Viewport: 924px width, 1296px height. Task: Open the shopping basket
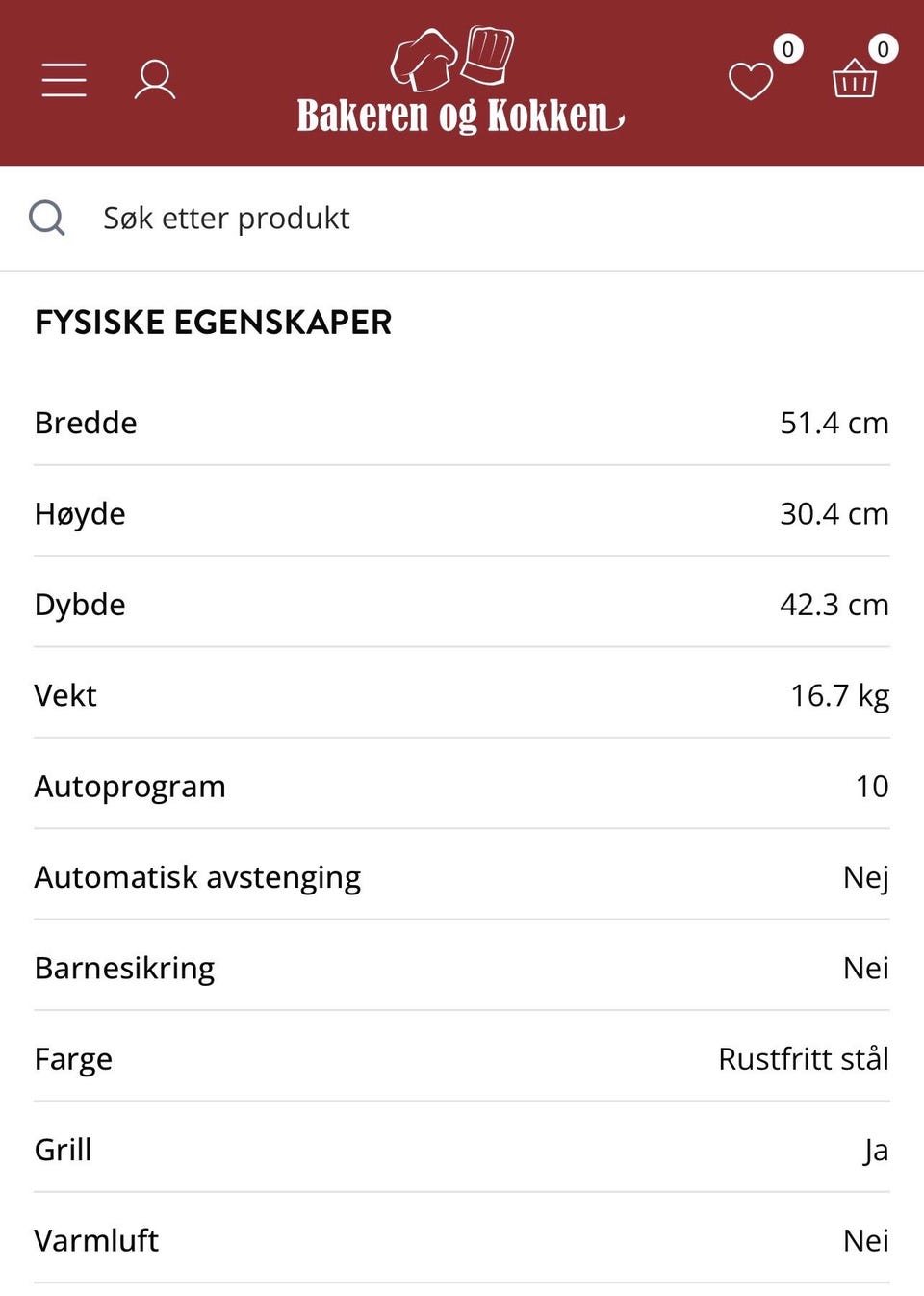(x=854, y=80)
